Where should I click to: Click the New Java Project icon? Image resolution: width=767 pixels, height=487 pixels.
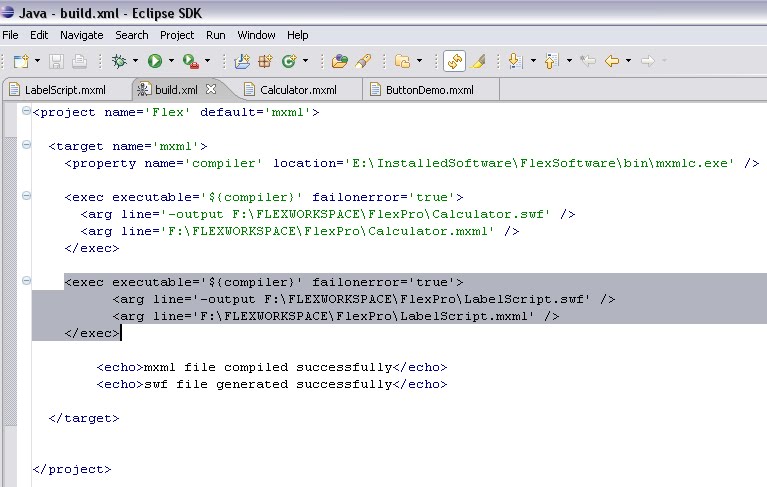click(x=242, y=61)
